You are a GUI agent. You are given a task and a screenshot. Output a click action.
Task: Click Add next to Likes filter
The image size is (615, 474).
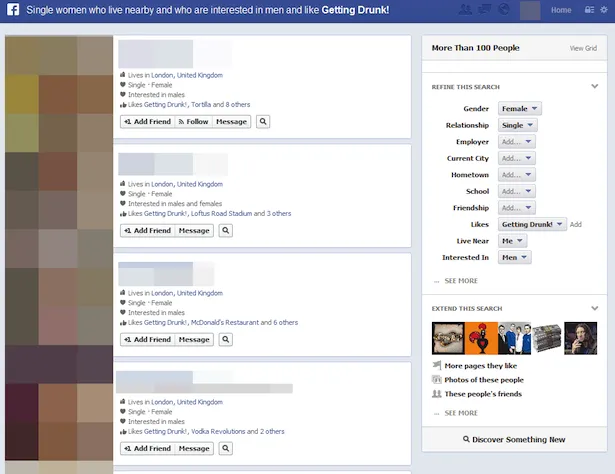pyautogui.click(x=575, y=224)
